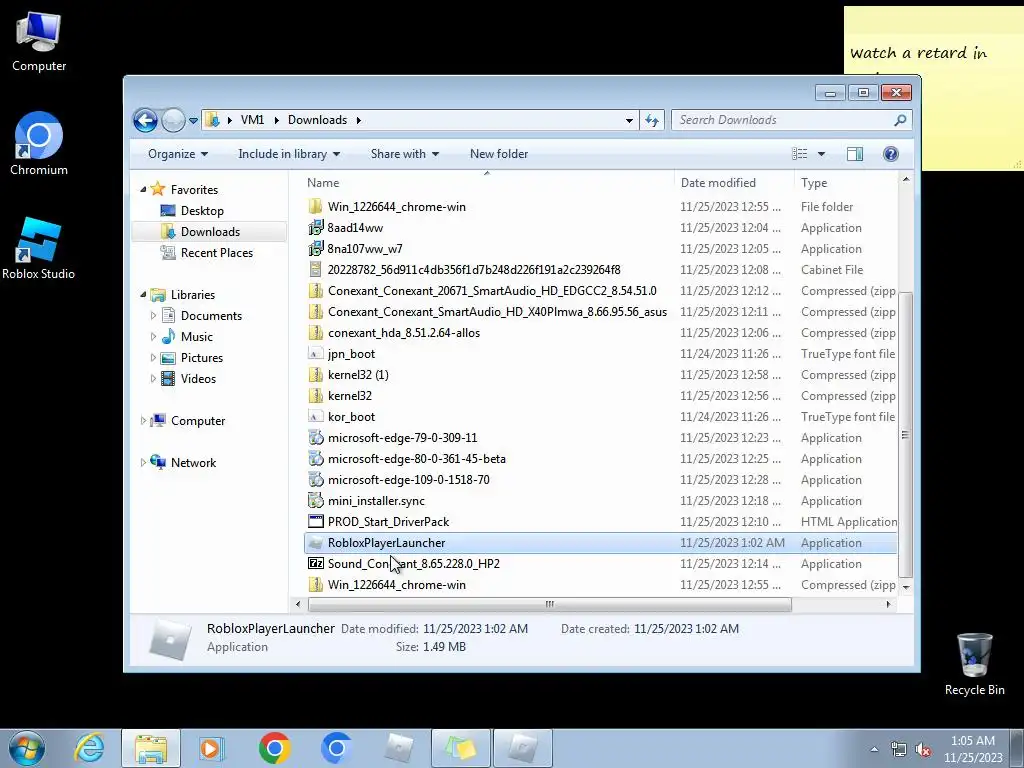Collapse the Favorites tree section
The width and height of the screenshot is (1024, 768).
(x=143, y=189)
